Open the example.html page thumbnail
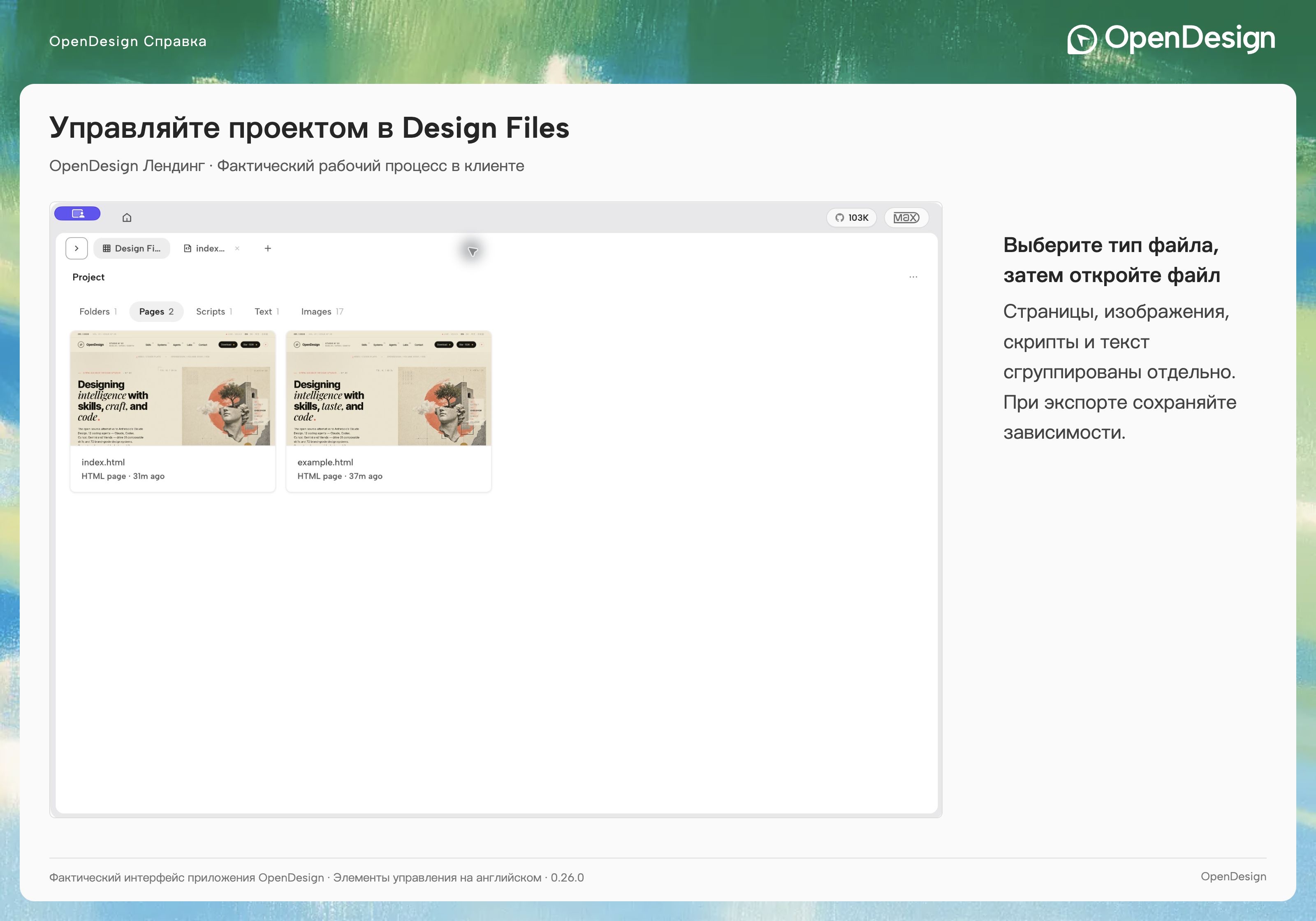This screenshot has width=1316, height=921. [389, 388]
